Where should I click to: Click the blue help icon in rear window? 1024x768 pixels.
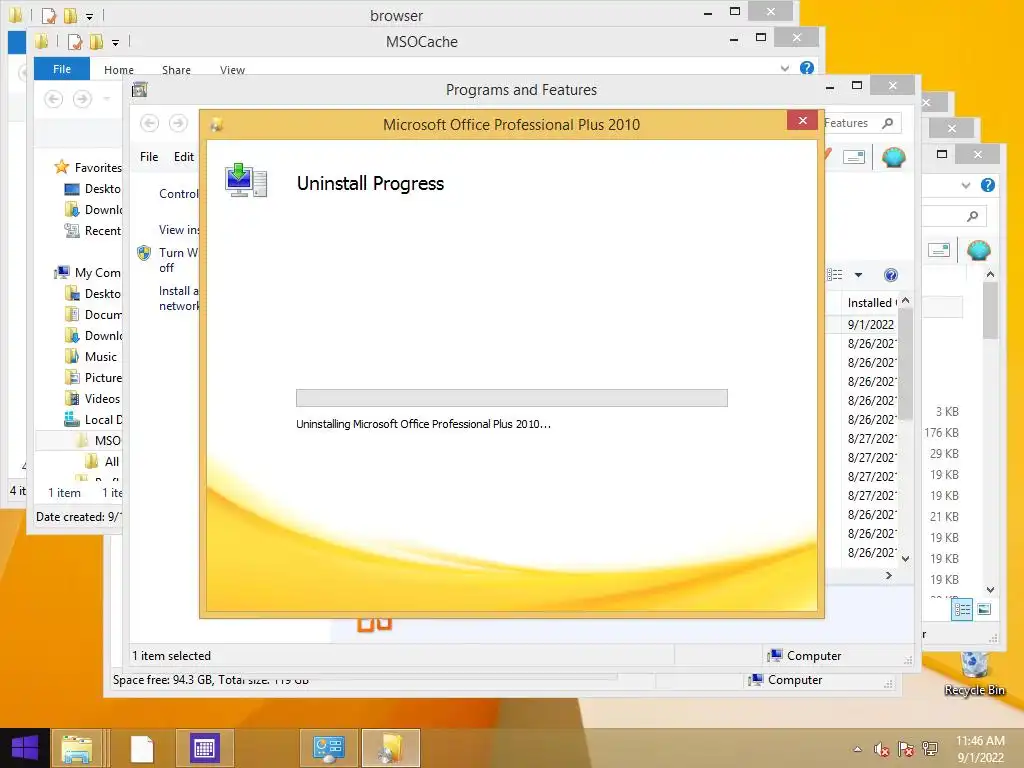tap(988, 185)
